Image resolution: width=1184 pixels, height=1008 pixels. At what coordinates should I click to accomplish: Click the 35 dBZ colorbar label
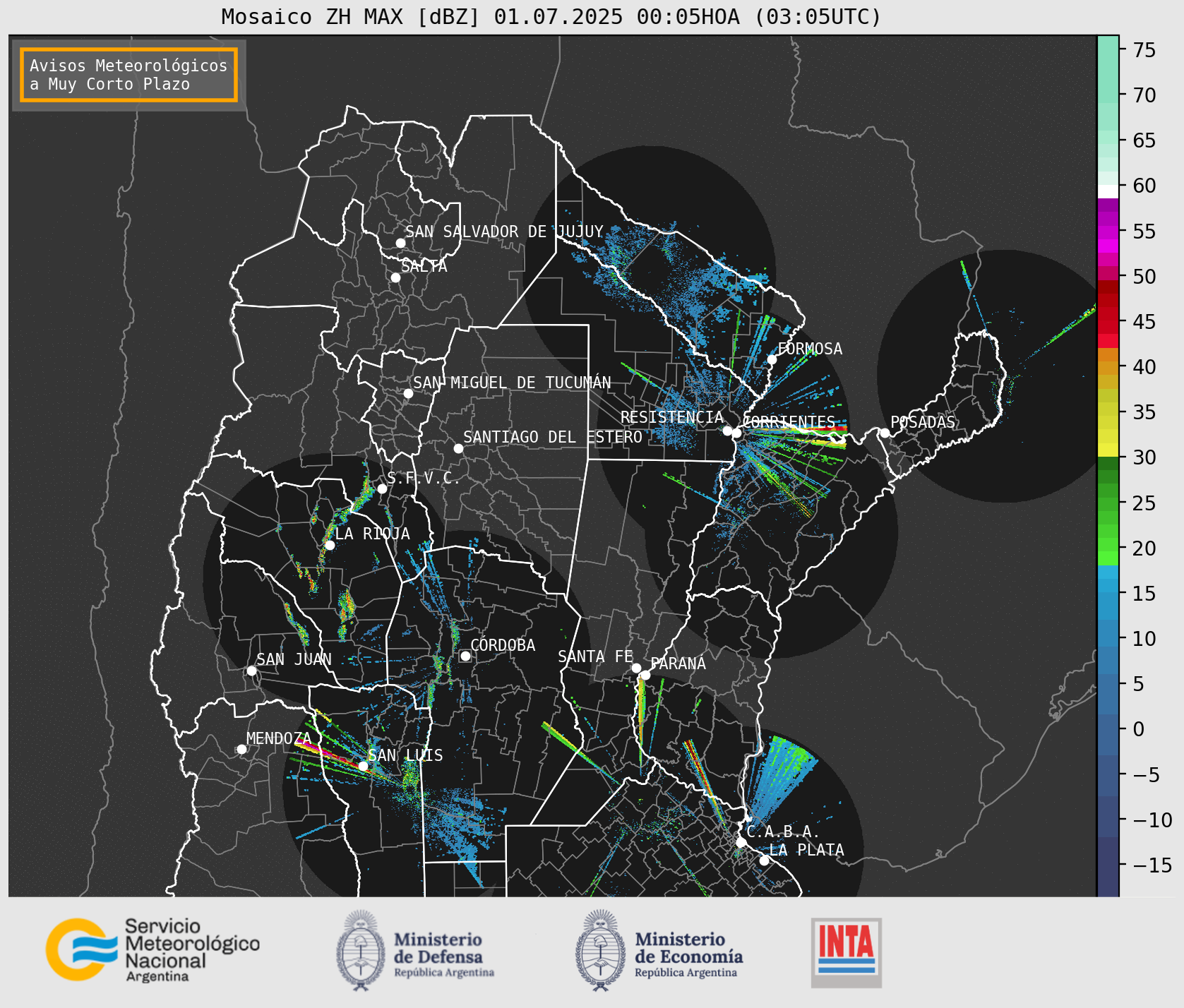click(x=1144, y=412)
